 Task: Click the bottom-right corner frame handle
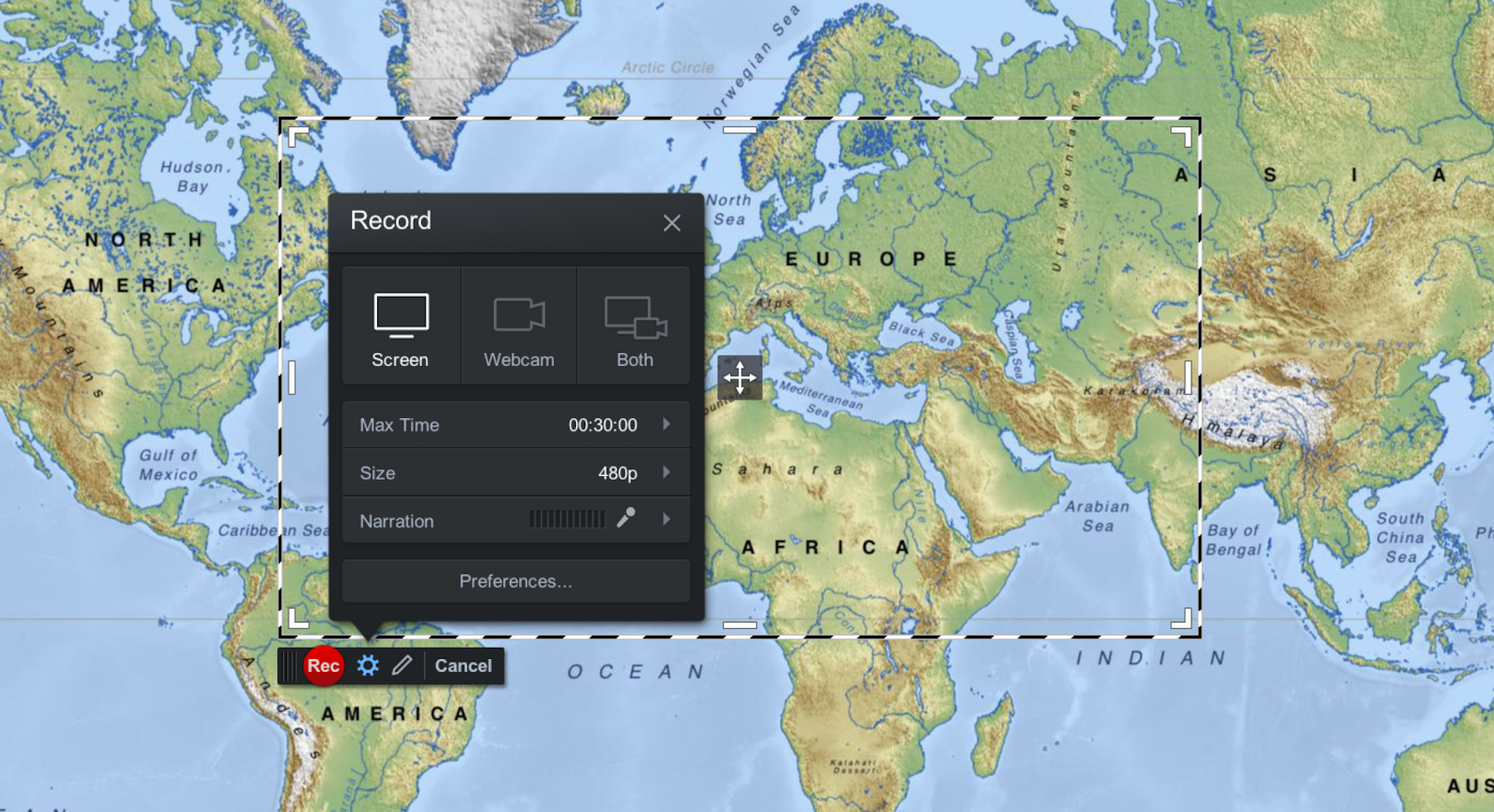point(1182,618)
